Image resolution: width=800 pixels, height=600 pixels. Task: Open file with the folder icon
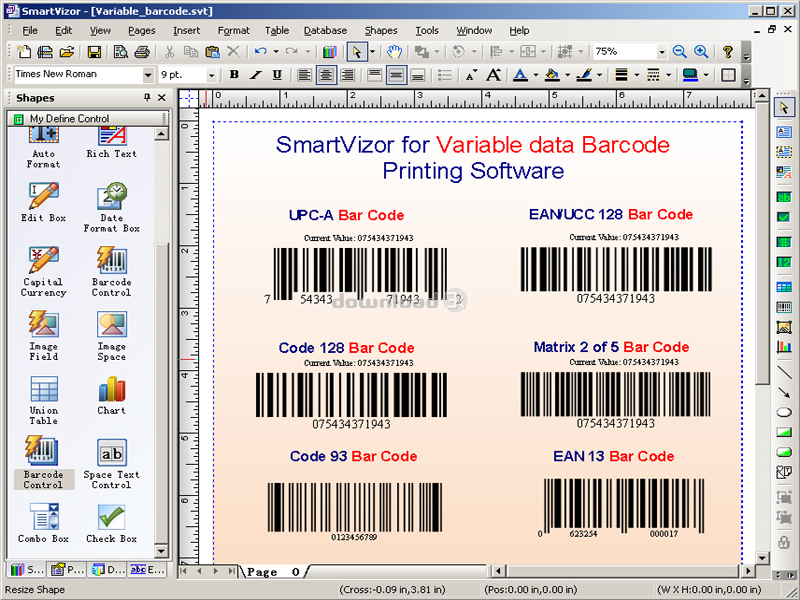[67, 52]
